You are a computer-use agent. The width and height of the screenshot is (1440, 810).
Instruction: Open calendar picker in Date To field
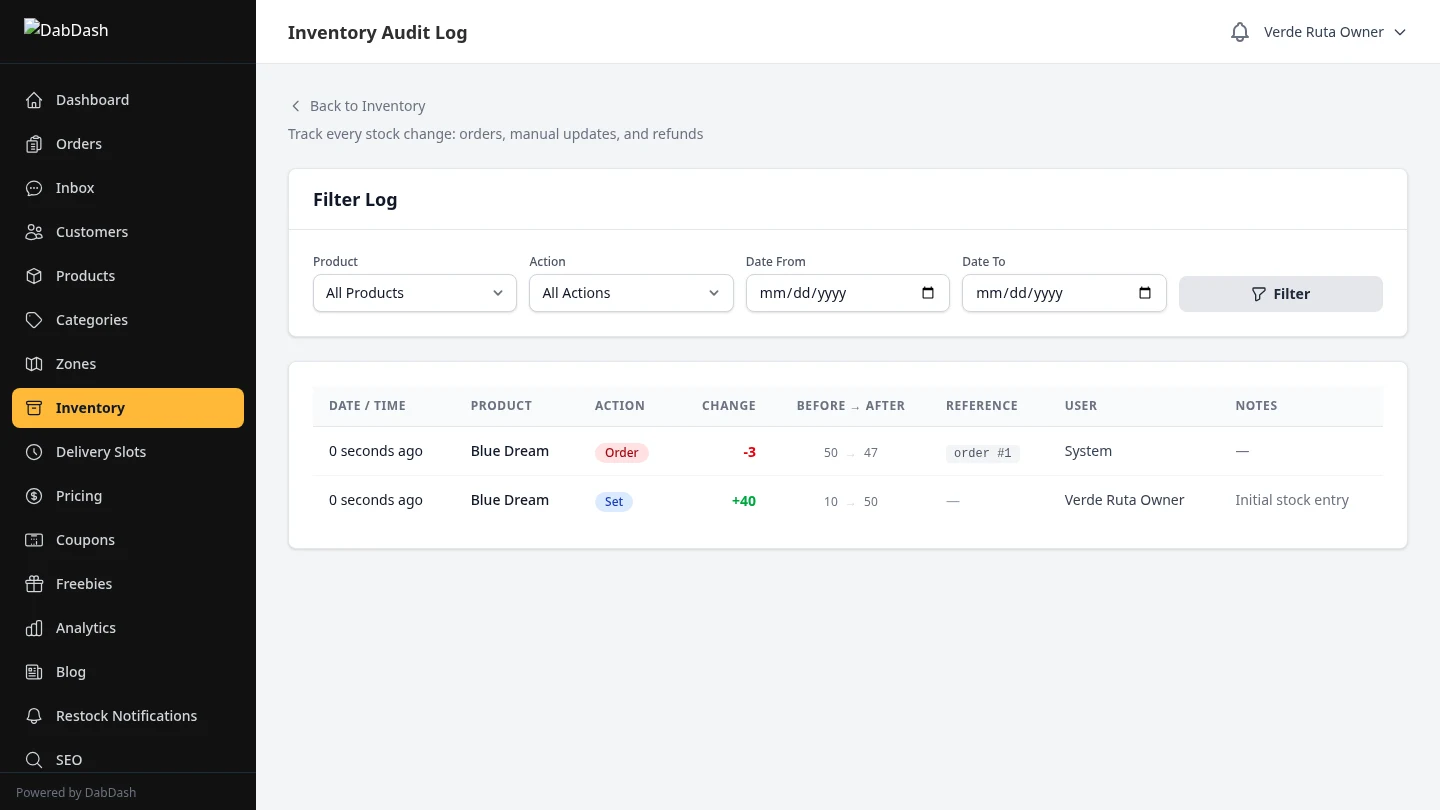pos(1145,293)
